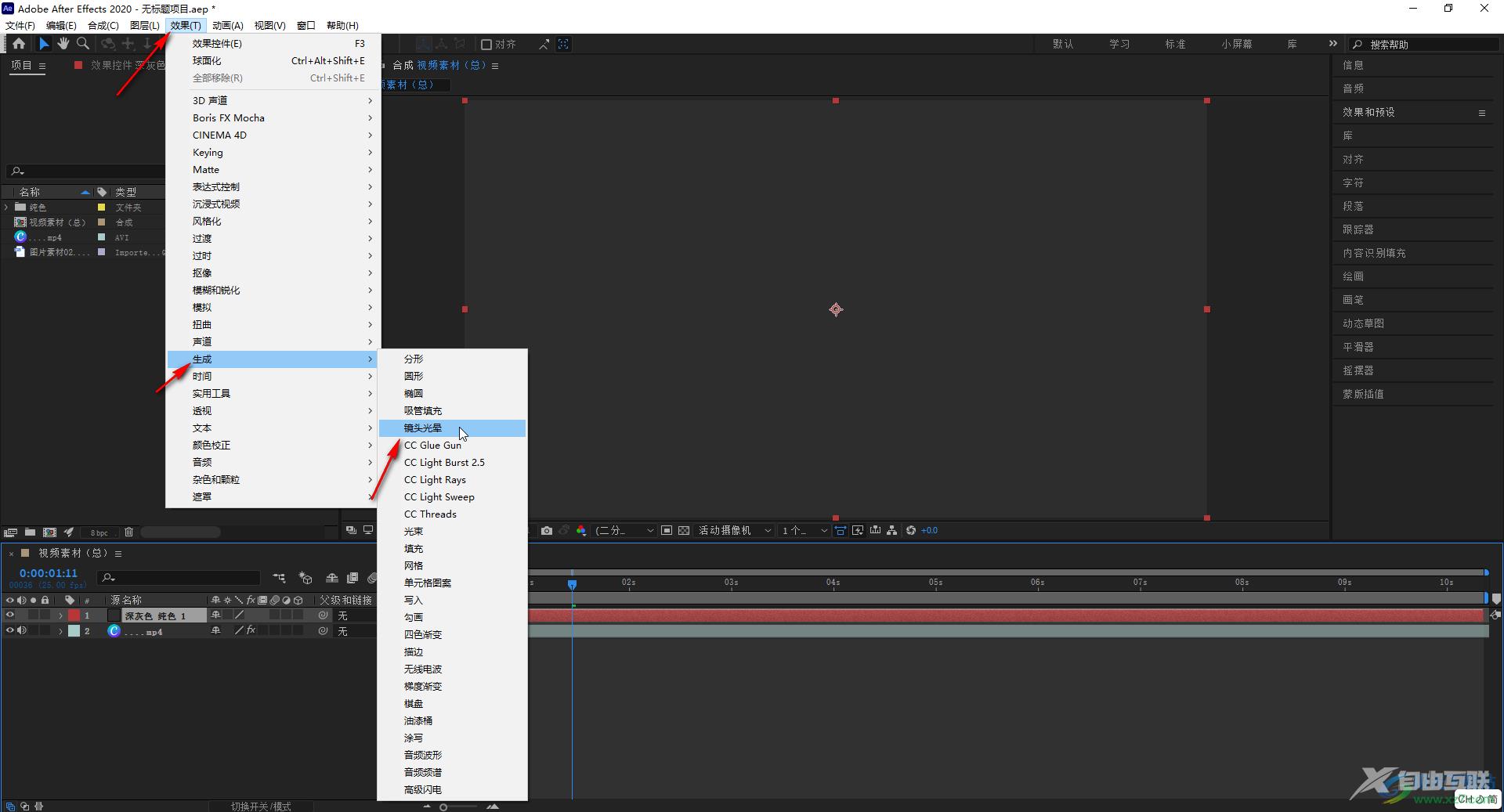
Task: Open the 动画(A) menu
Action: click(x=228, y=25)
